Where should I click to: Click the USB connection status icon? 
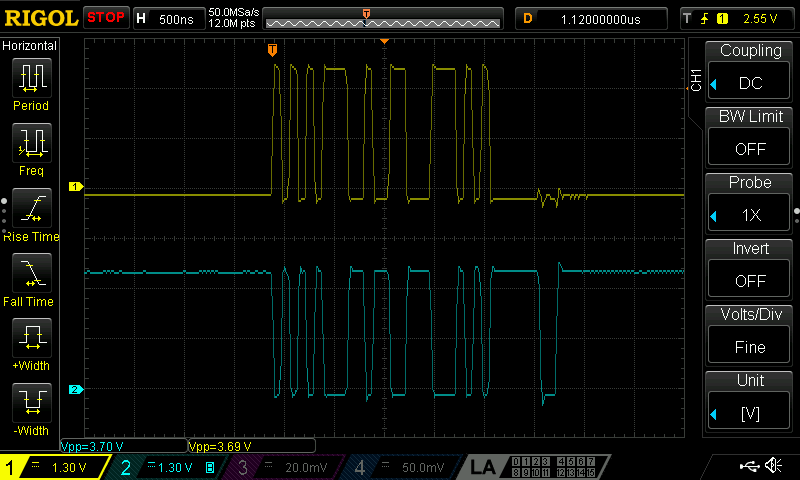pos(749,466)
